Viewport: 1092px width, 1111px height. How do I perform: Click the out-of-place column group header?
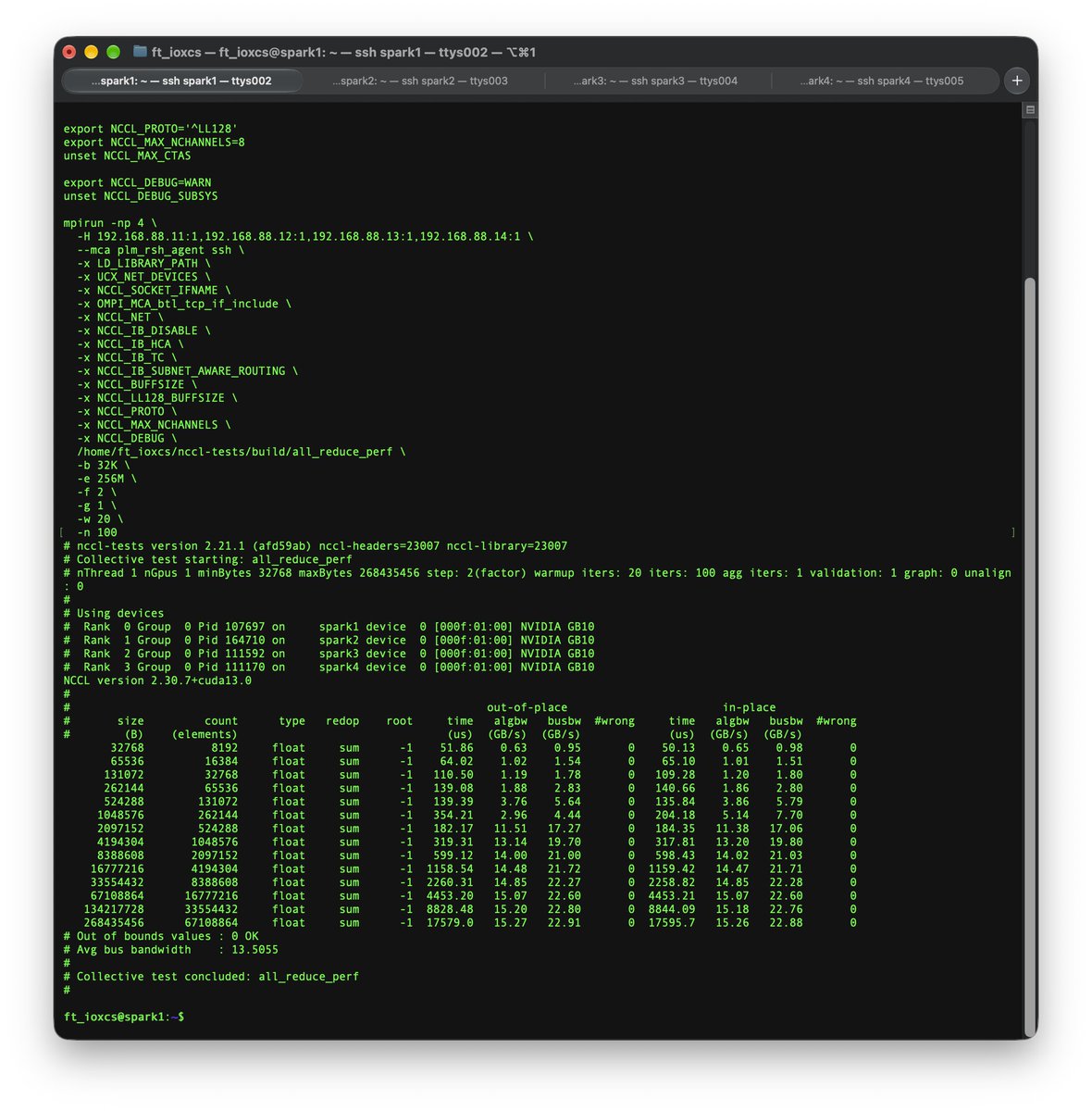click(x=527, y=707)
